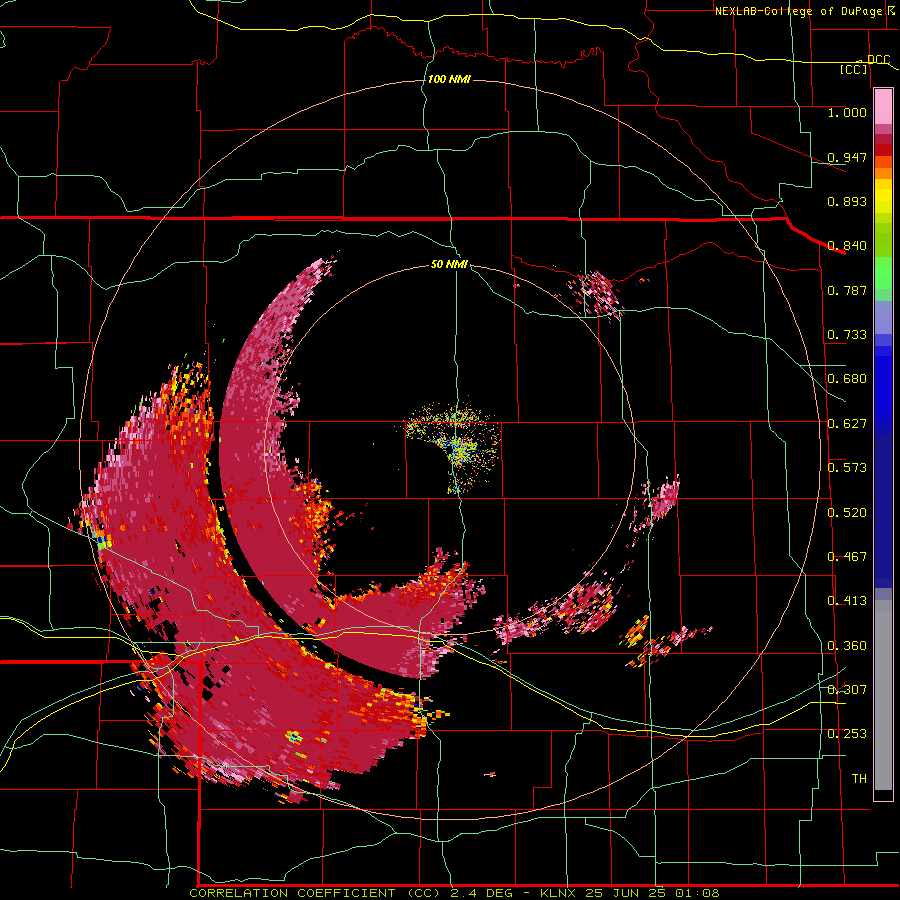
Task: Select the 0.467 scale value
Action: [847, 557]
